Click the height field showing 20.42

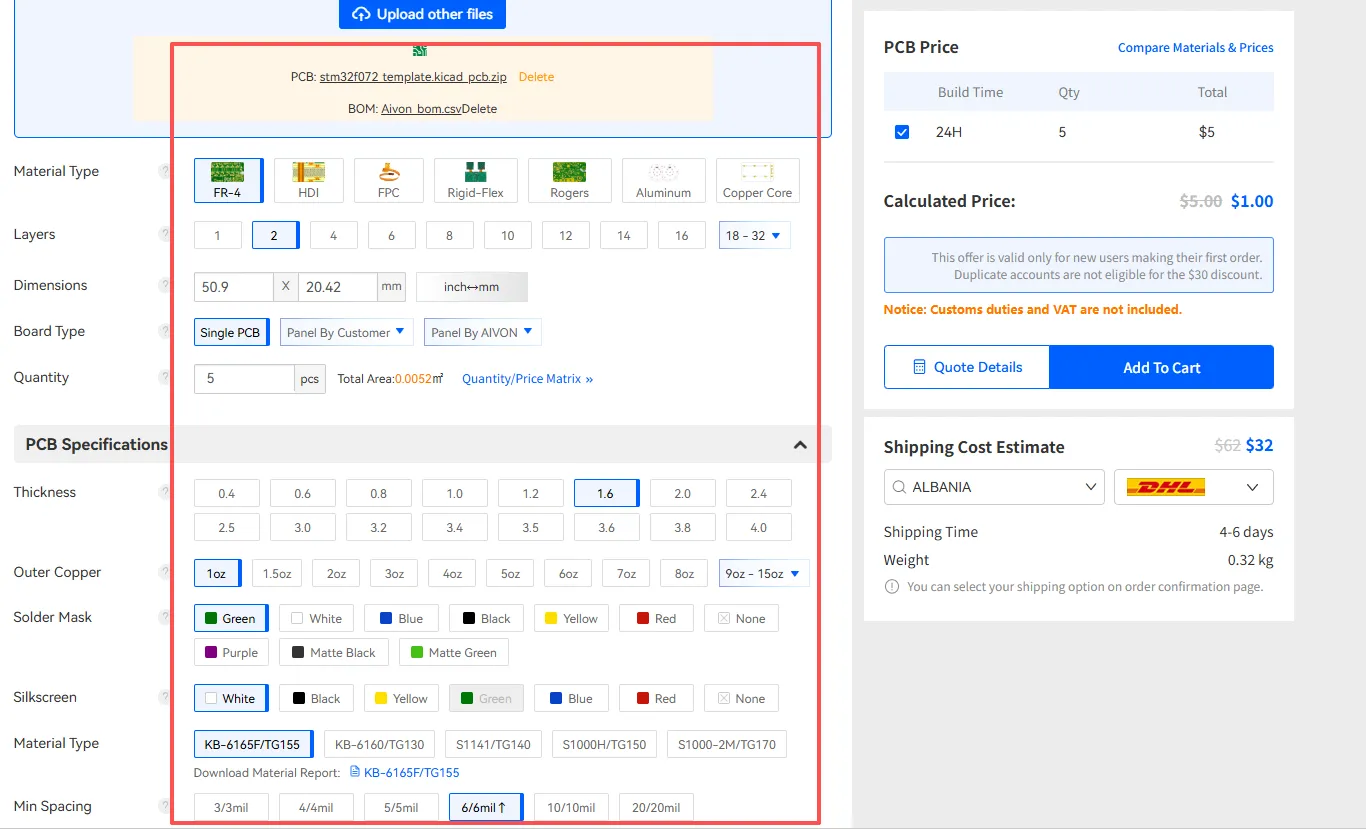(x=337, y=287)
